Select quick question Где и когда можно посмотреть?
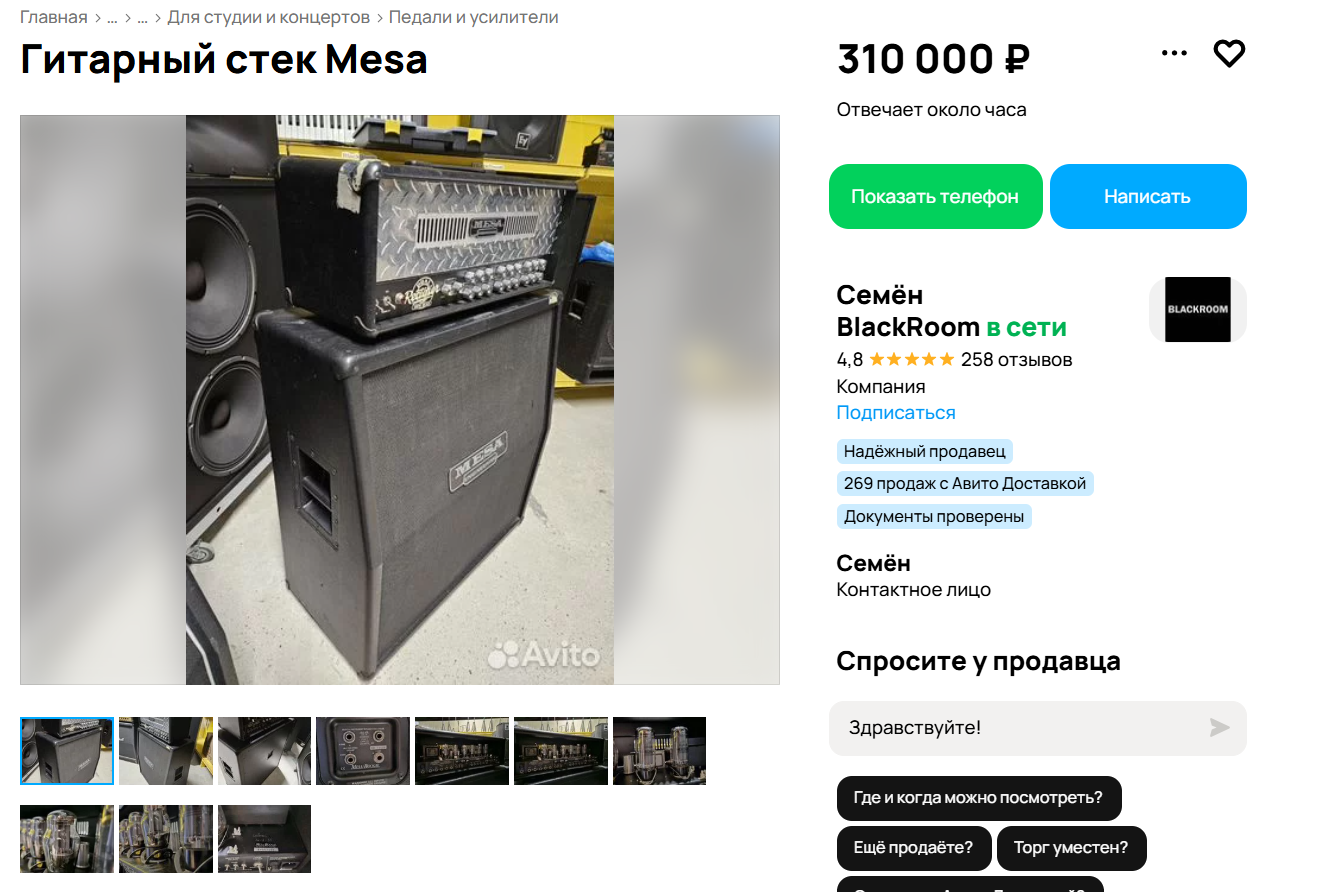The width and height of the screenshot is (1322, 892). pos(979,798)
